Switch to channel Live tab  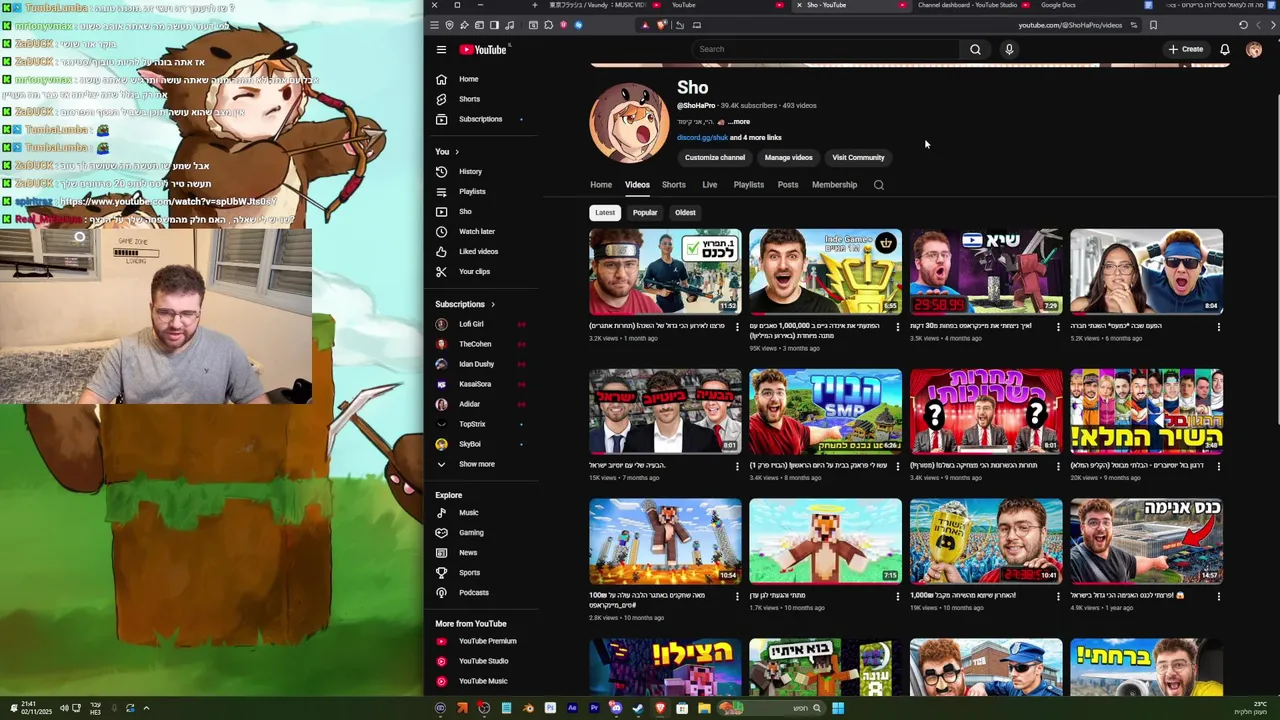(x=709, y=185)
